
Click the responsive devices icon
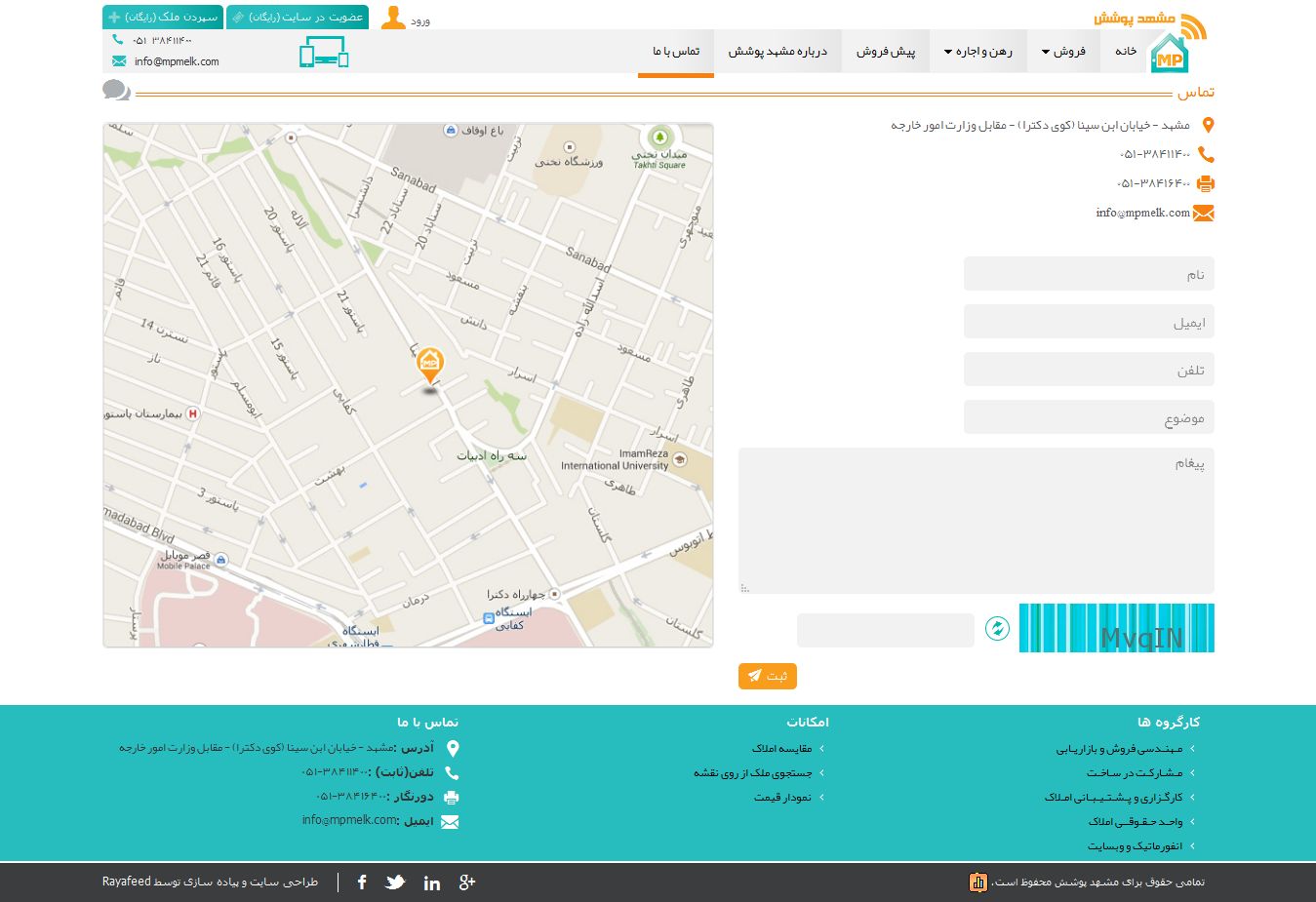click(x=324, y=53)
